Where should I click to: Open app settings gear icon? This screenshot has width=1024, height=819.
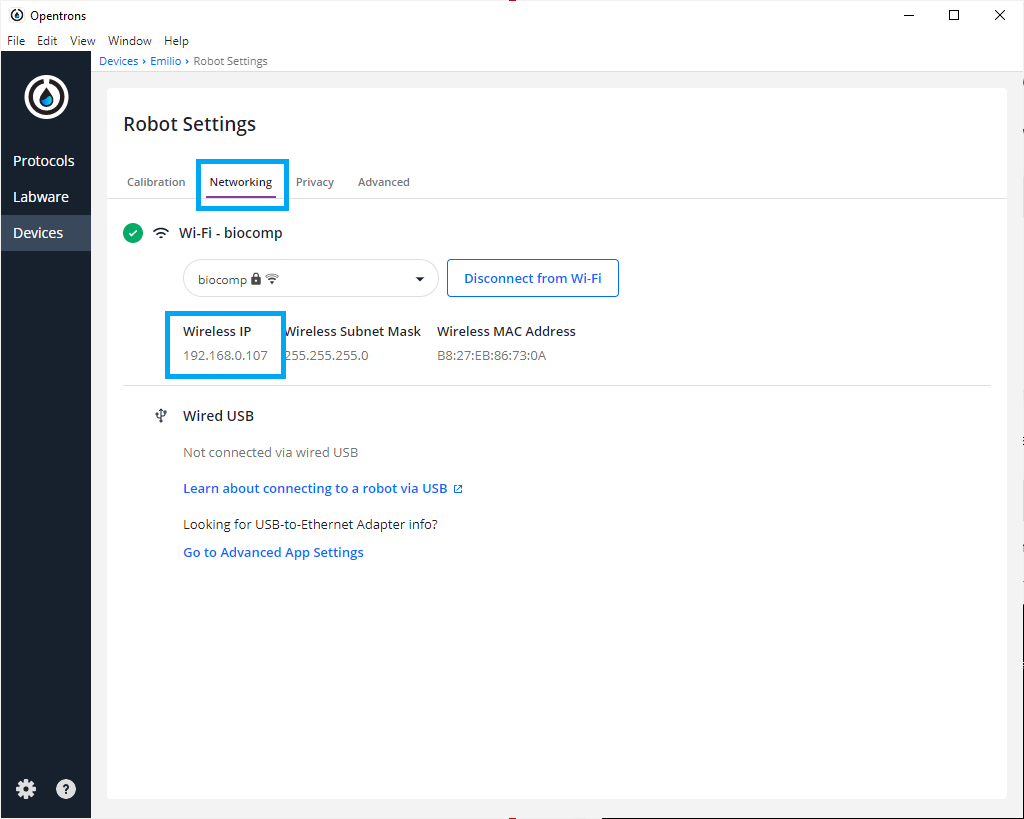pyautogui.click(x=26, y=789)
